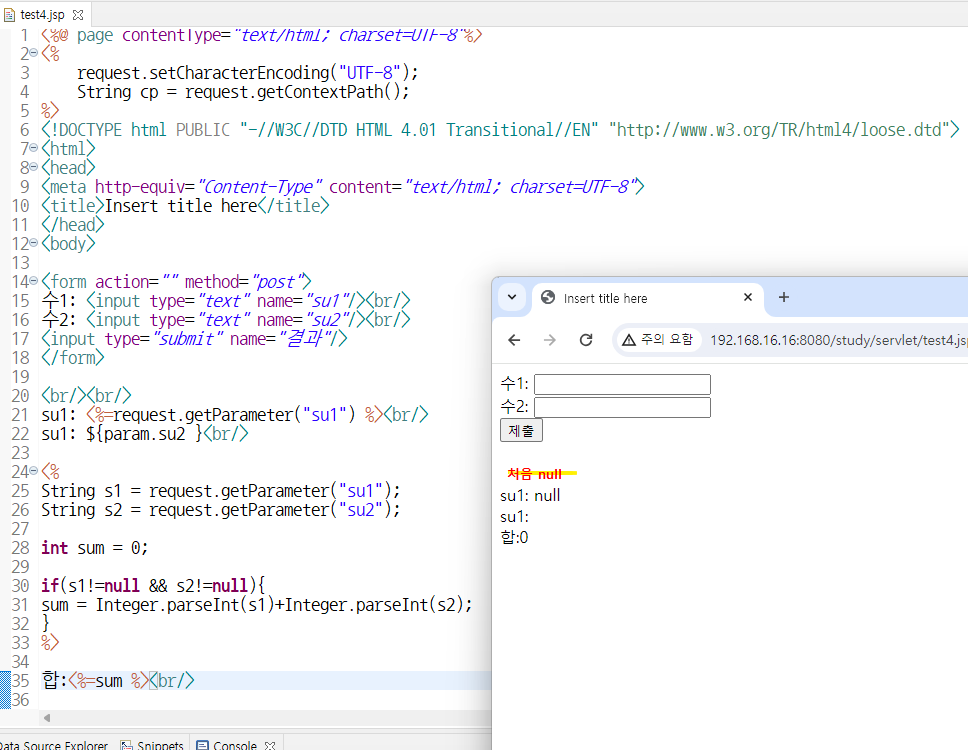Switch to the Snippets tab
This screenshot has width=968, height=750.
[x=152, y=744]
